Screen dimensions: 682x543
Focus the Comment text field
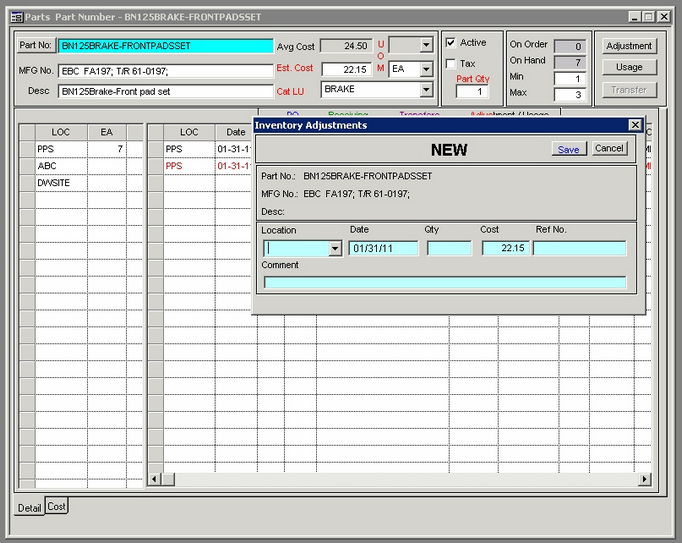pyautogui.click(x=444, y=282)
